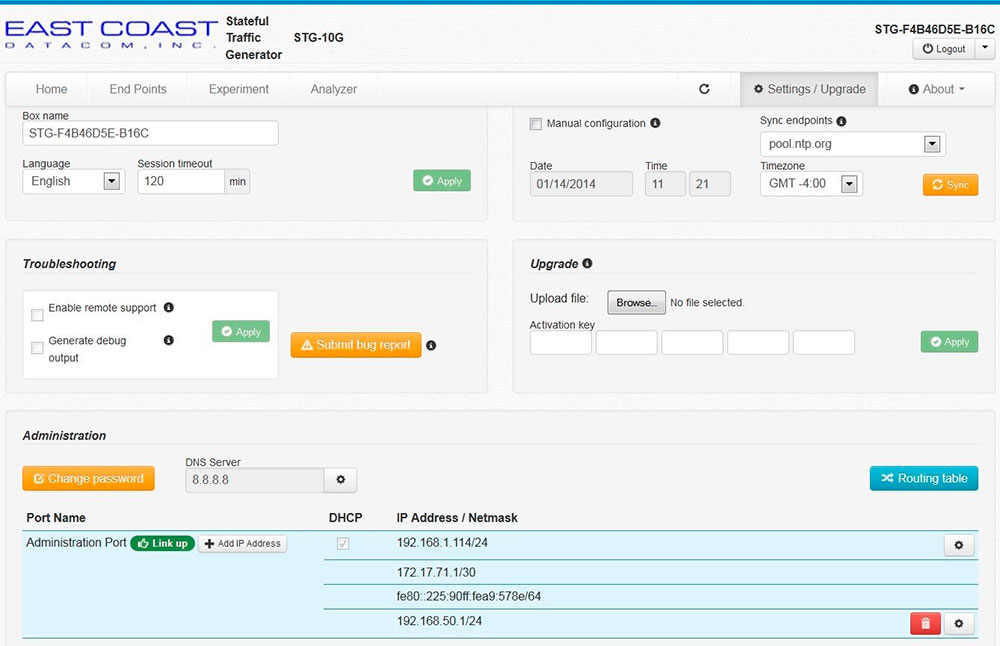Click info icon beside Submit bug report
This screenshot has height=646, width=1000.
[x=431, y=345]
